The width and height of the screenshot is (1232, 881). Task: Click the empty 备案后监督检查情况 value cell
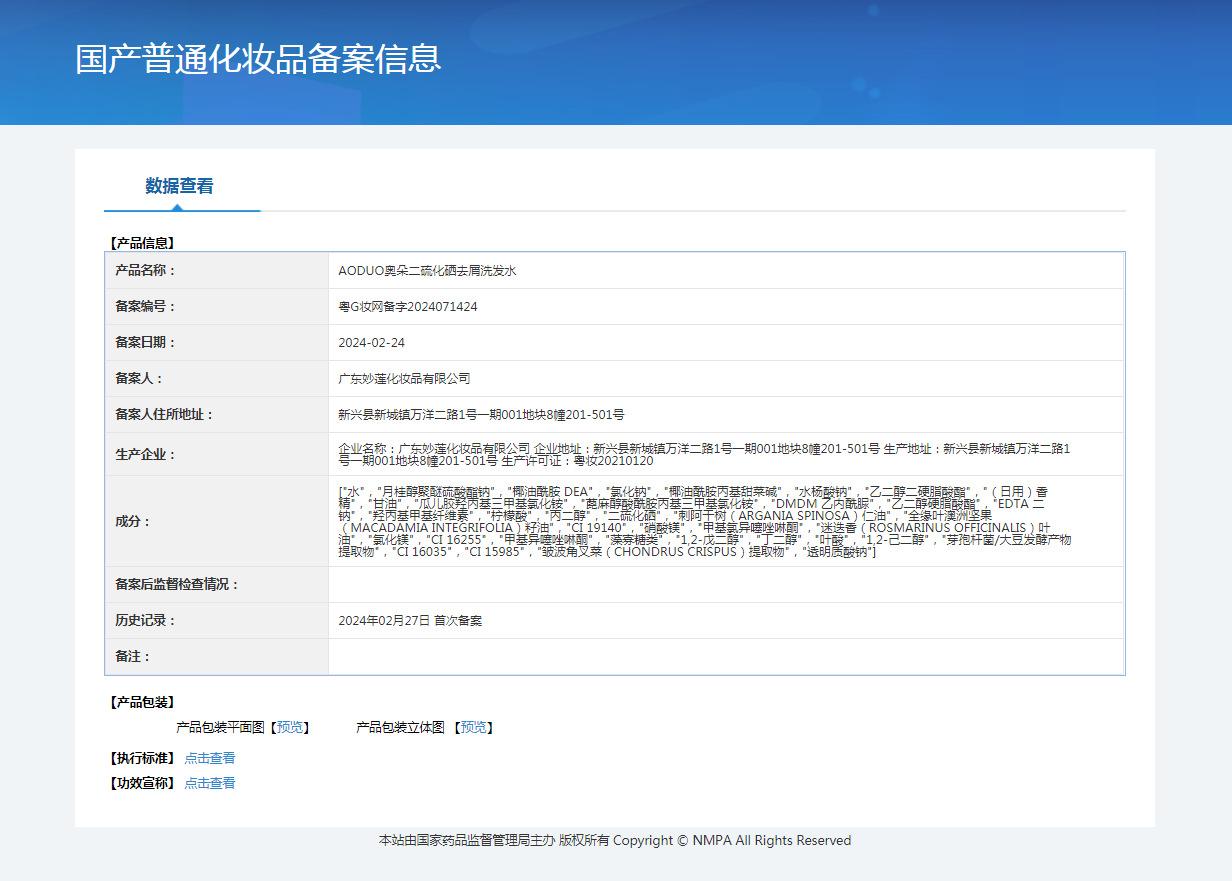click(725, 585)
